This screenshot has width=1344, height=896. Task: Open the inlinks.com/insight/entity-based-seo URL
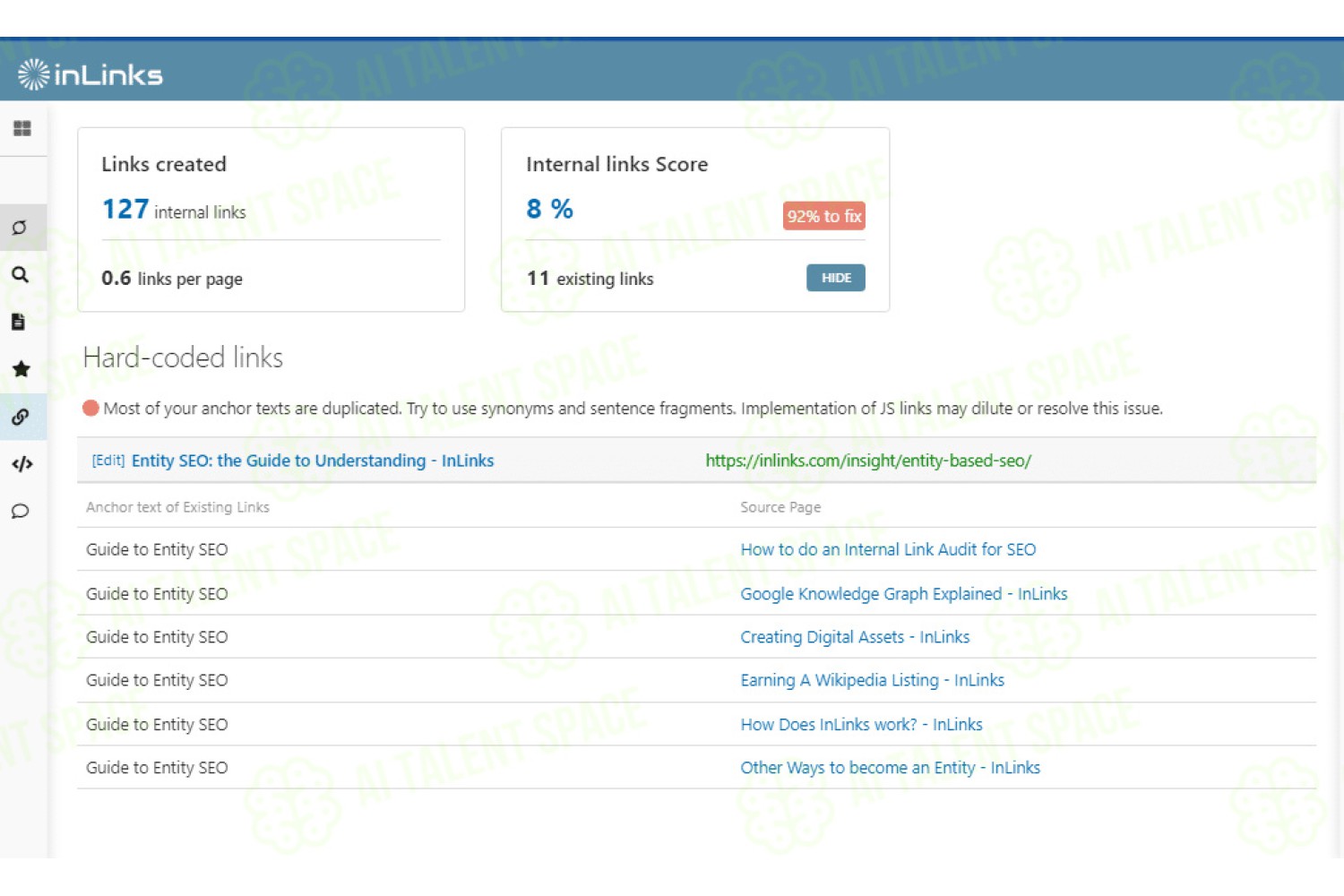pos(868,461)
